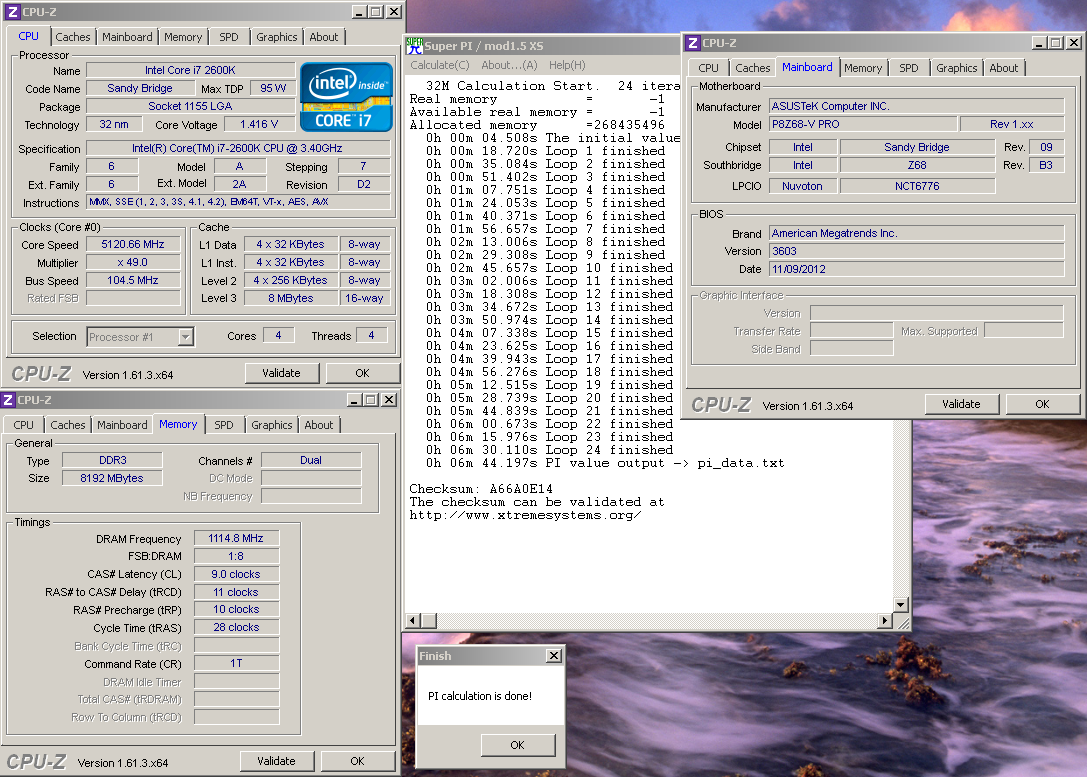Open Memory tab in Mainboard CPU-Z window
1087x777 pixels.
click(863, 68)
